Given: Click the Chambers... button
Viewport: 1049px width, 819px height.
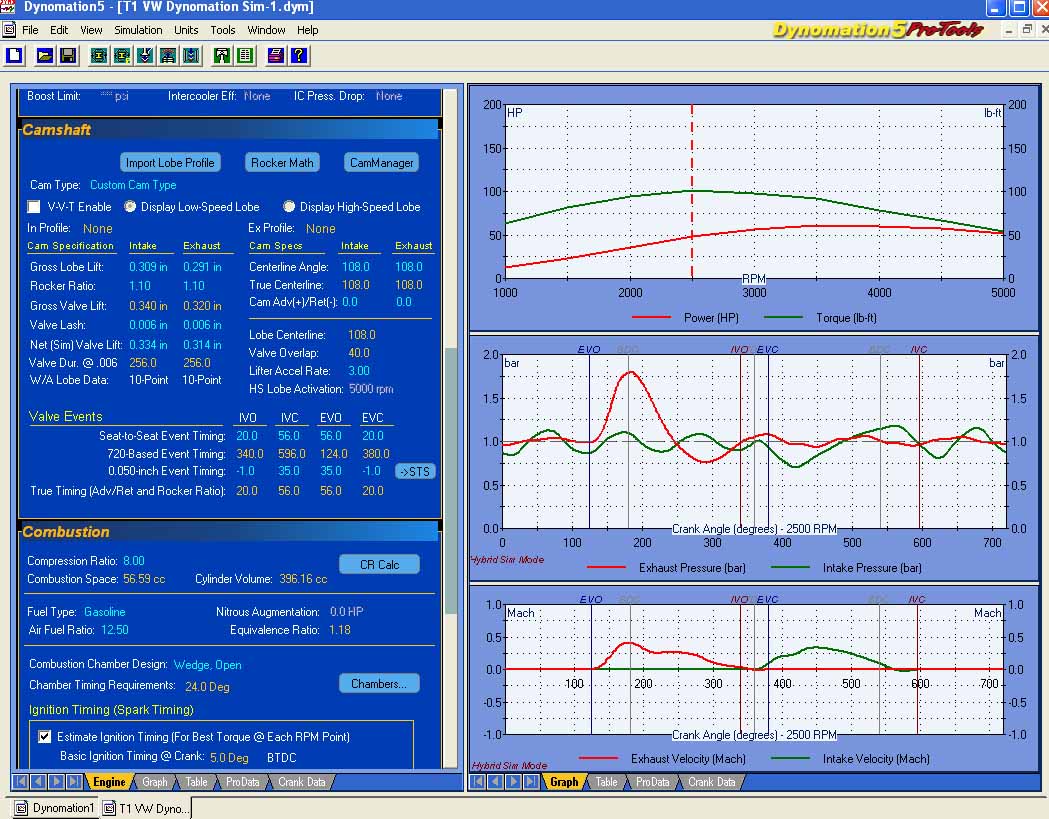Looking at the screenshot, I should (379, 683).
